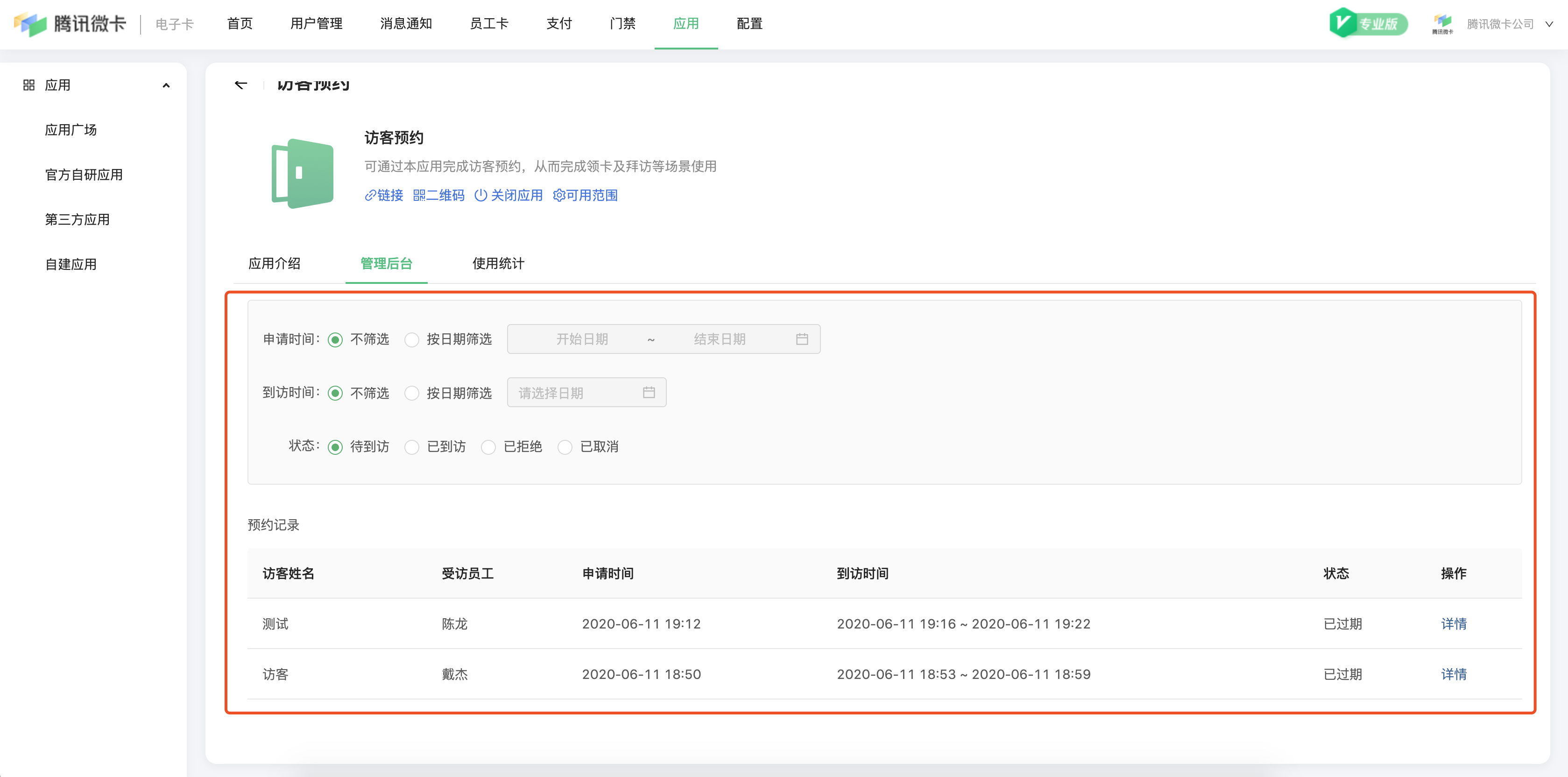Click 关闭应用 to close the app
1568x777 pixels.
508,196
